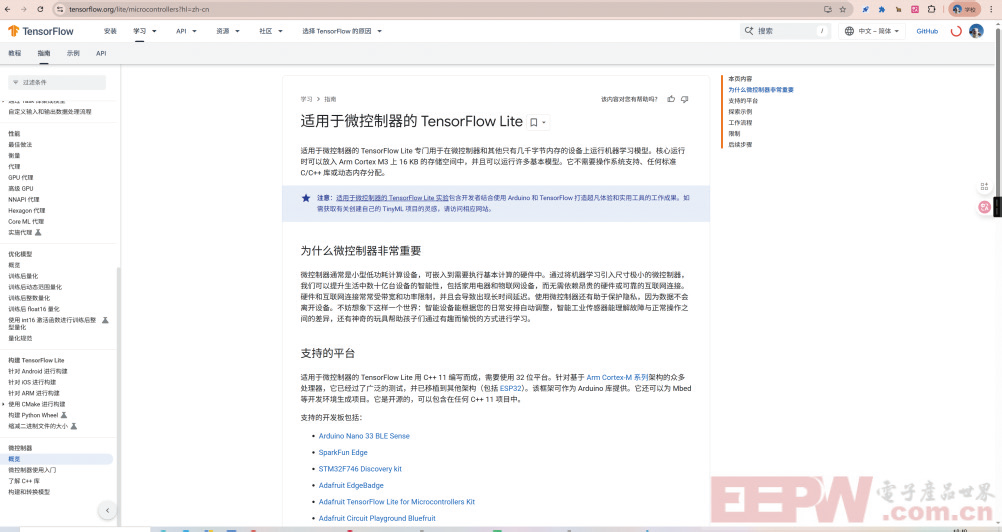Click the star icon in the note box

(x=305, y=198)
